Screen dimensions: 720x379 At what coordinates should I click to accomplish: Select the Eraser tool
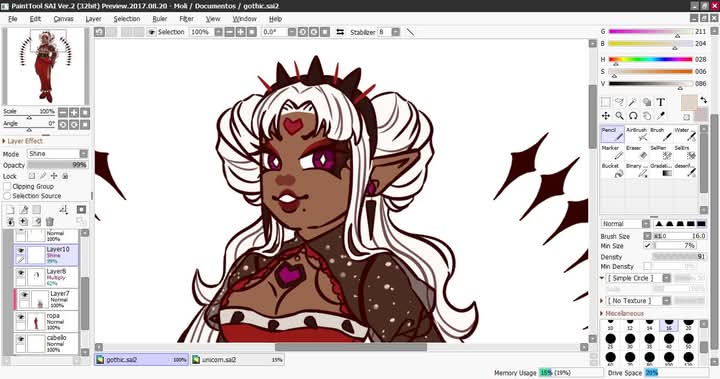[x=636, y=152]
